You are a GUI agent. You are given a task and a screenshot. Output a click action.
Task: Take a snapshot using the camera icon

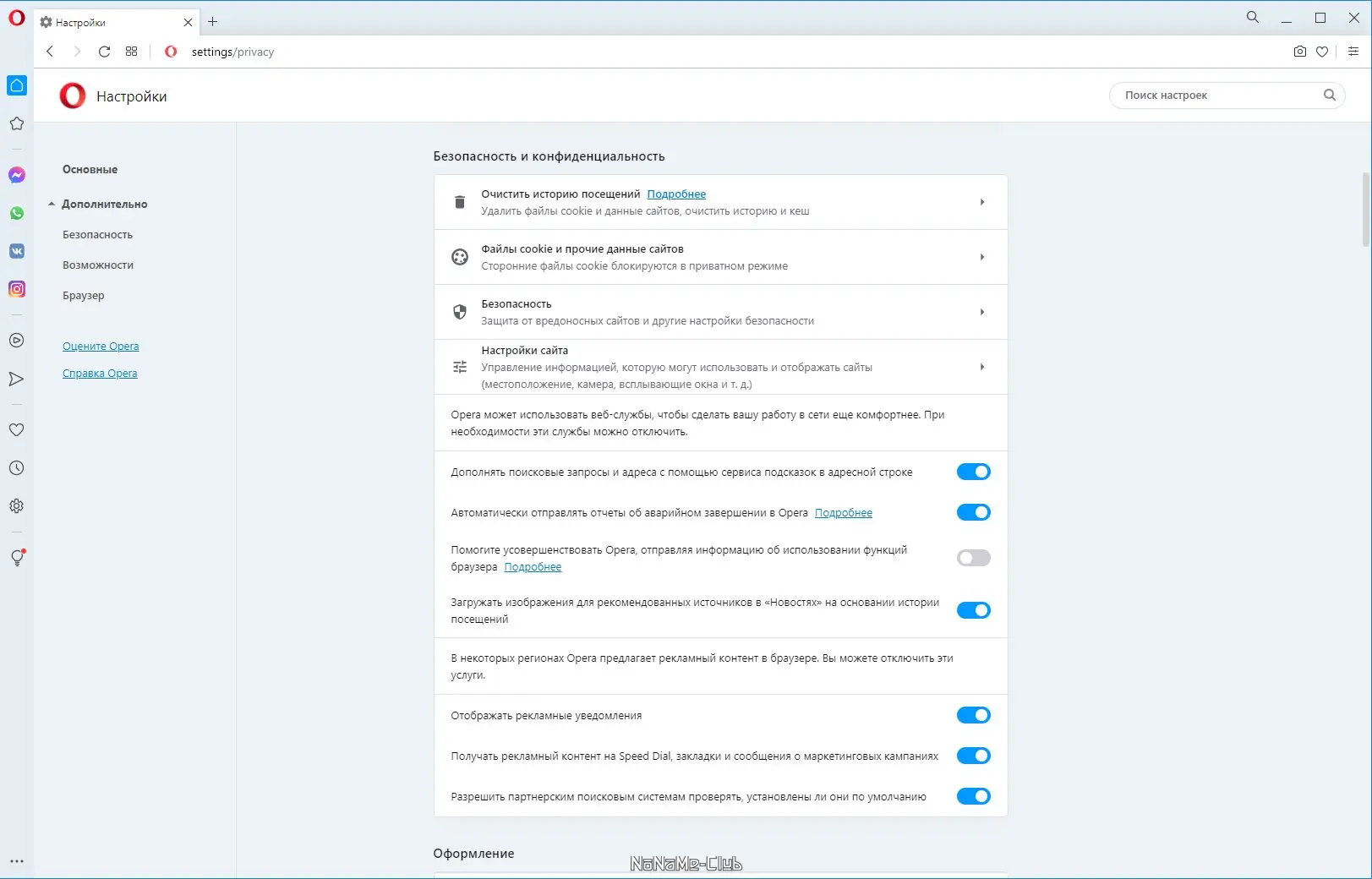coord(1299,52)
